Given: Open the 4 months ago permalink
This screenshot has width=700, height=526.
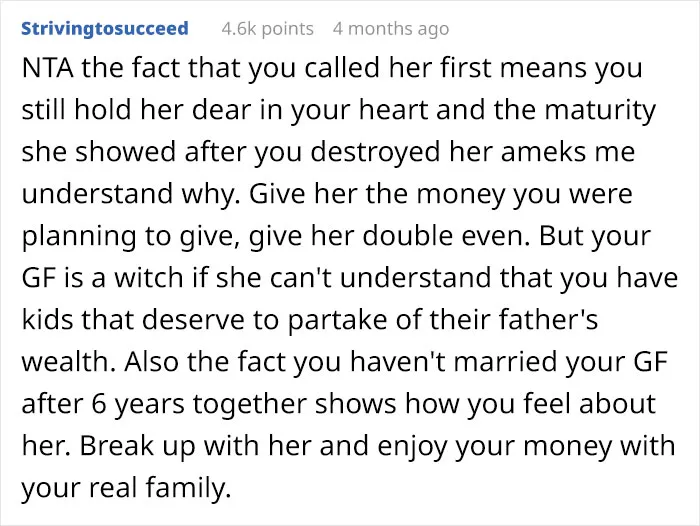Looking at the screenshot, I should click(x=391, y=29).
